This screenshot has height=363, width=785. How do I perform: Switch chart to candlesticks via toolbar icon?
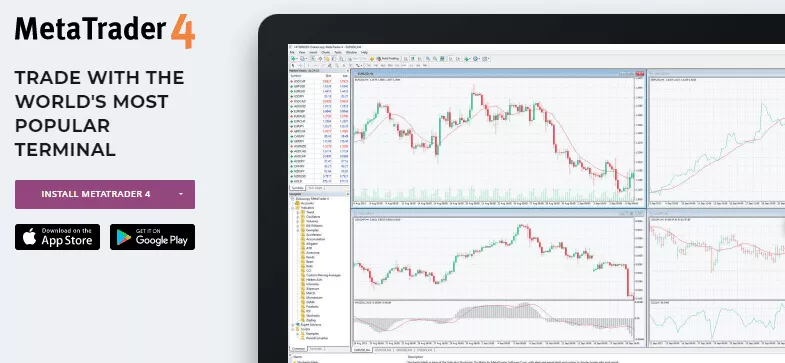click(413, 59)
